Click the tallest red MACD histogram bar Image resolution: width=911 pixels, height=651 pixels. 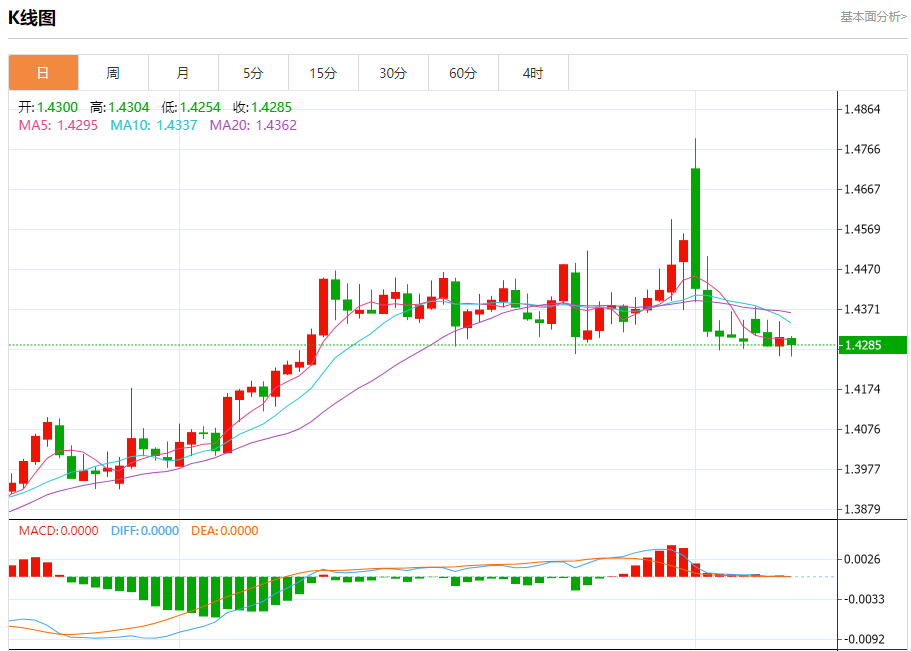tap(672, 561)
